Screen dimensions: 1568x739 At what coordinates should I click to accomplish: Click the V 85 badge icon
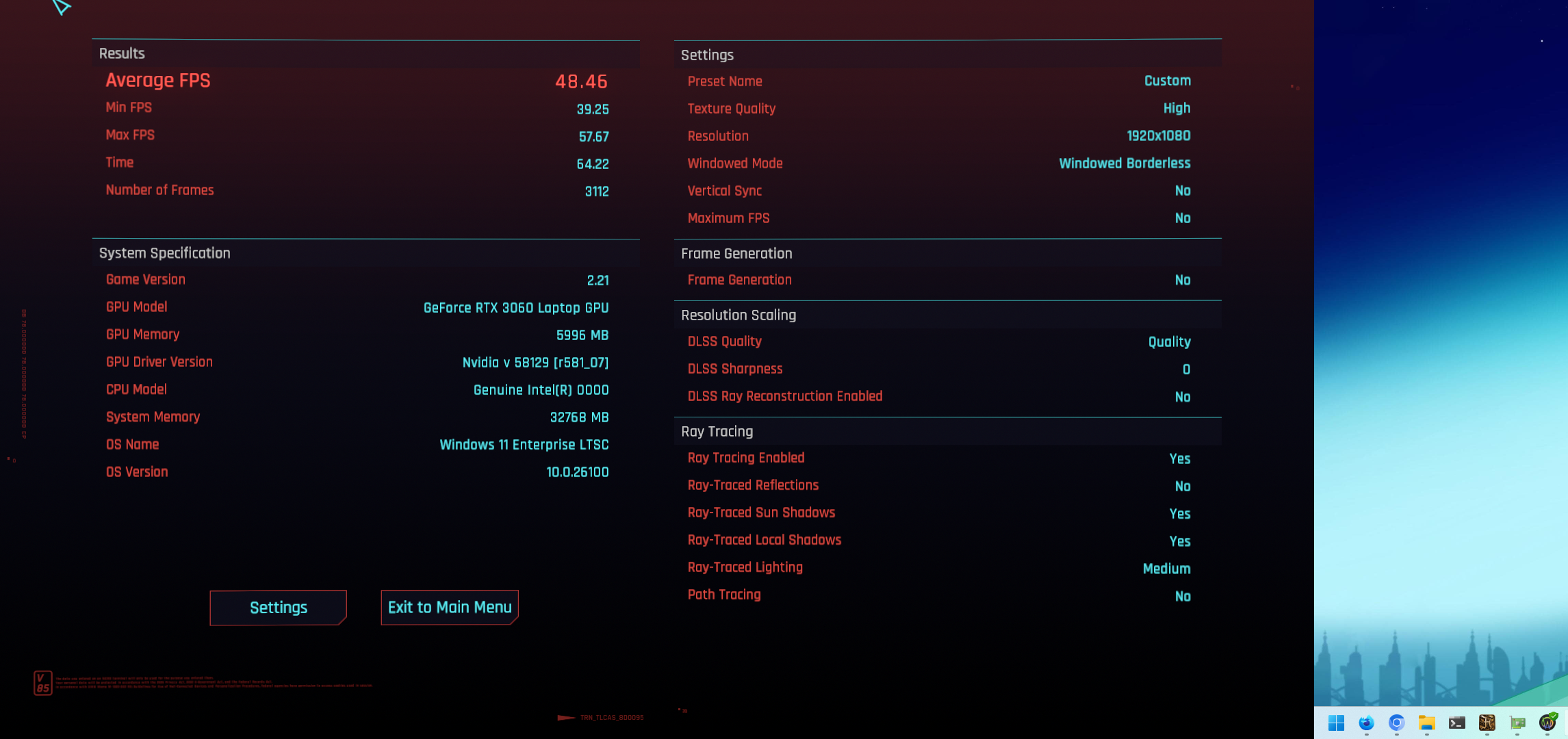pyautogui.click(x=42, y=683)
